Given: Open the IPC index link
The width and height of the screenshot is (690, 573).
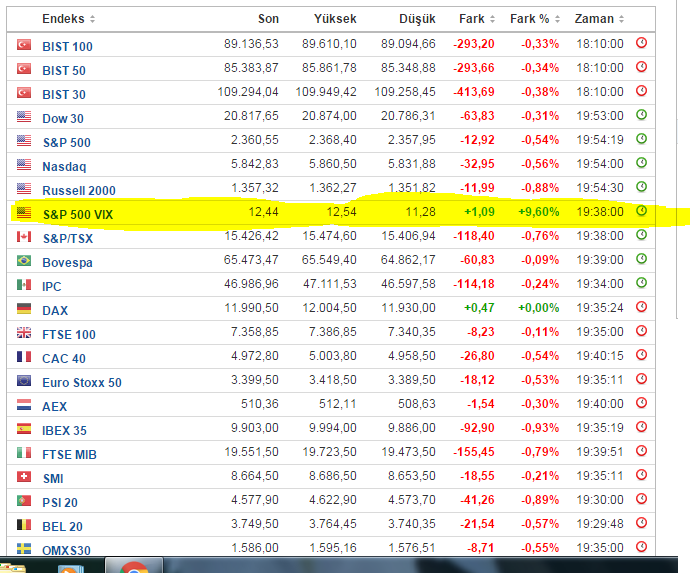Looking at the screenshot, I should click(51, 286).
